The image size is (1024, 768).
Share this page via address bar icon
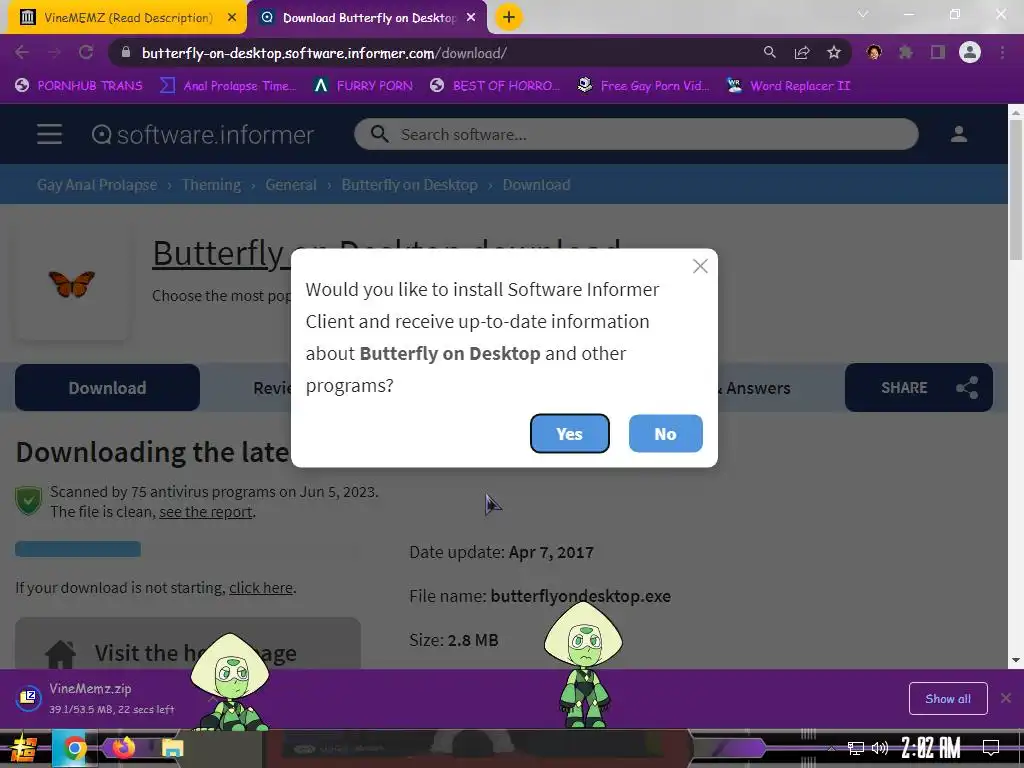[x=802, y=52]
